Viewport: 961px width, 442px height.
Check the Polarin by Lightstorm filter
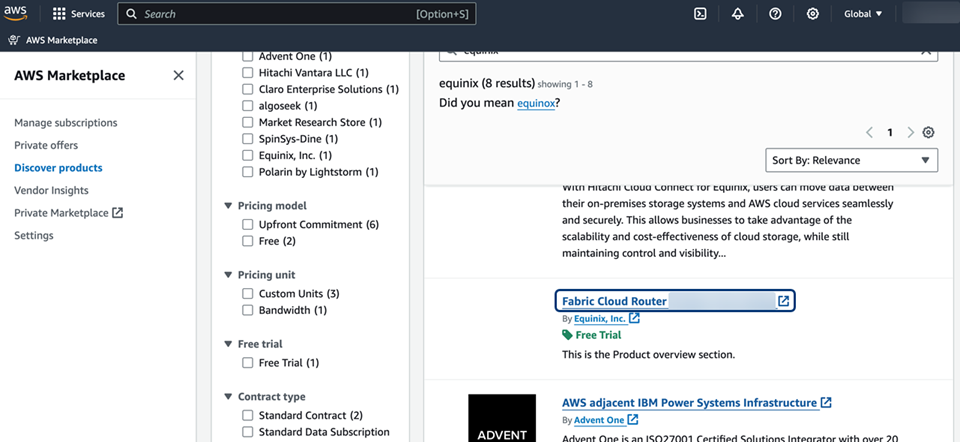coord(248,172)
